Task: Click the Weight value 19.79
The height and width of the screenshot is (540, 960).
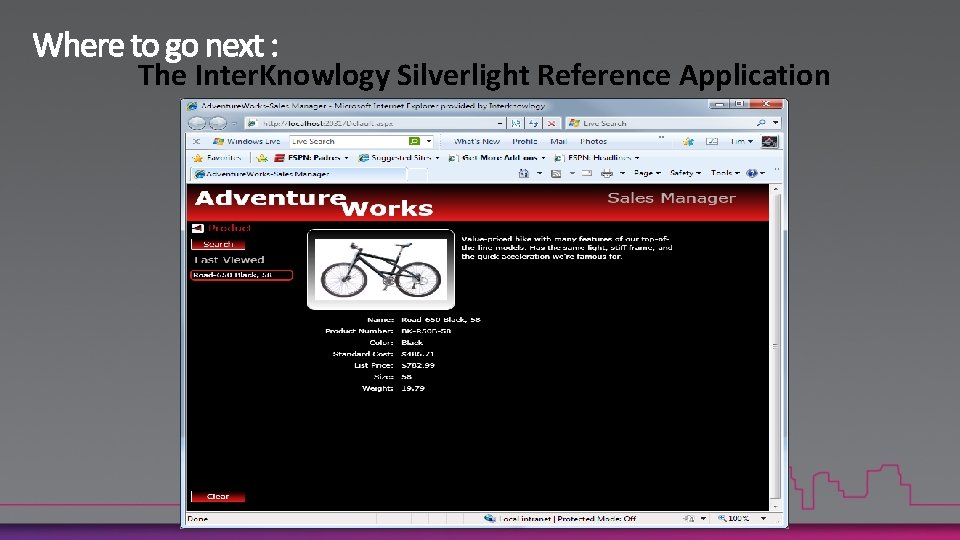Action: pos(413,389)
